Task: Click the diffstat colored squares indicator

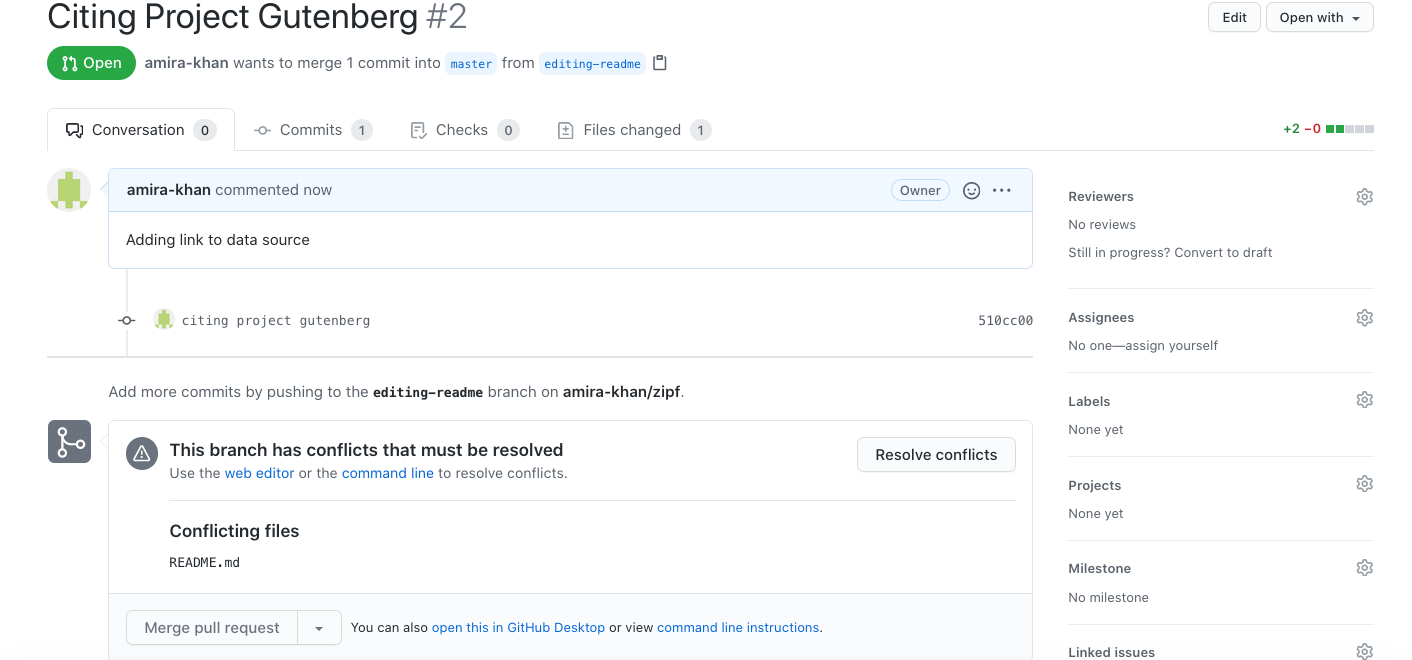Action: coord(1349,129)
